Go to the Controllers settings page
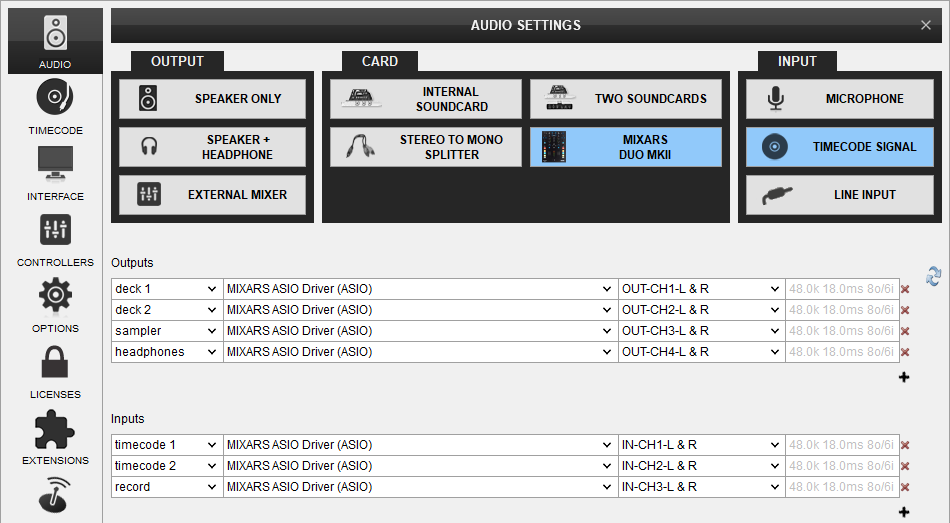This screenshot has width=950, height=523. [x=55, y=238]
